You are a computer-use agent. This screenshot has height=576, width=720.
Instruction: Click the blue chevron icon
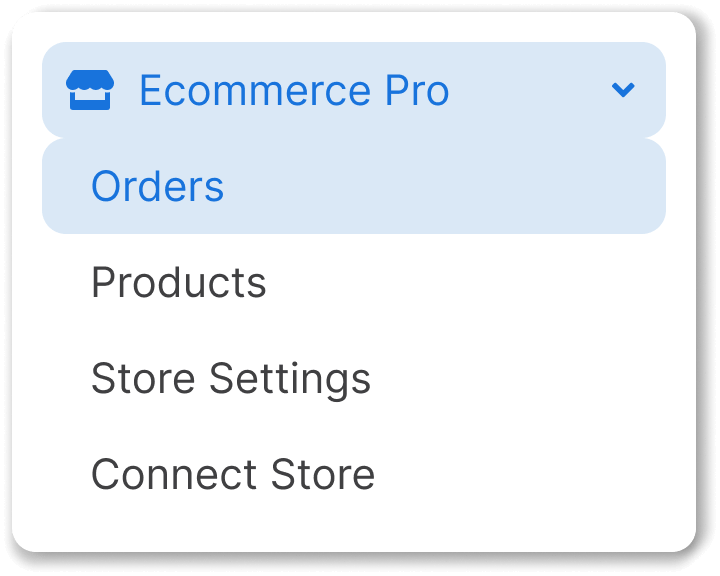coord(623,90)
